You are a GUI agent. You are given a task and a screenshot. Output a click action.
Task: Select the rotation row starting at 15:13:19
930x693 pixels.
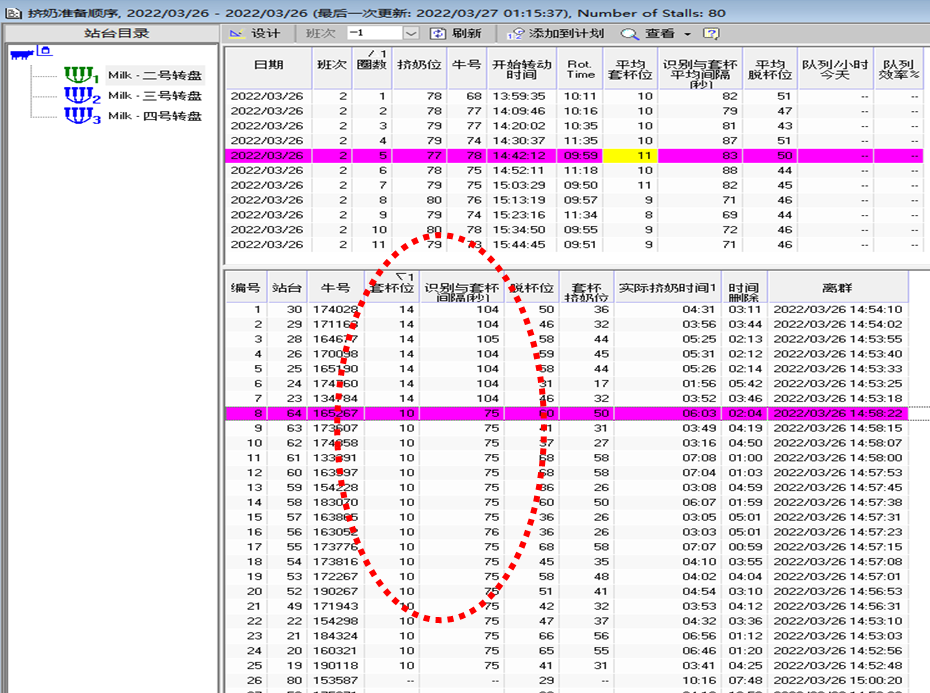point(574,200)
